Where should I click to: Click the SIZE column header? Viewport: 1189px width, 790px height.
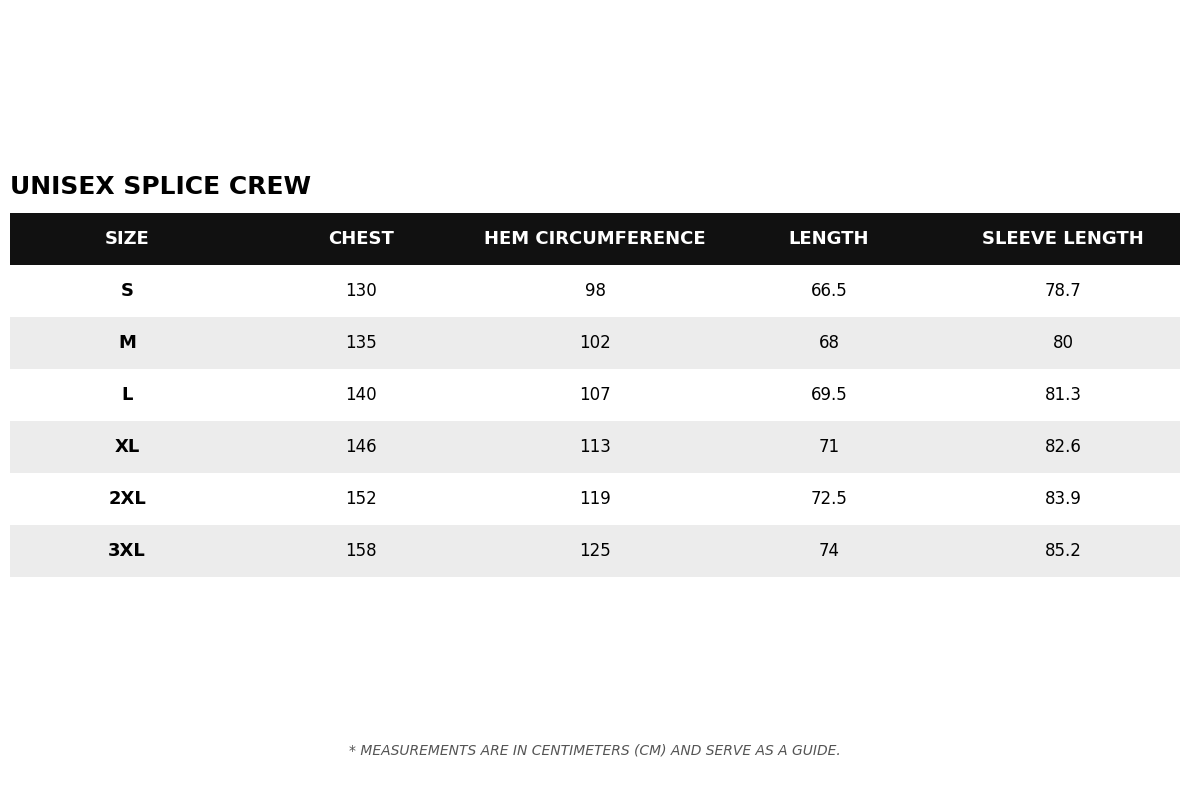pyautogui.click(x=127, y=239)
